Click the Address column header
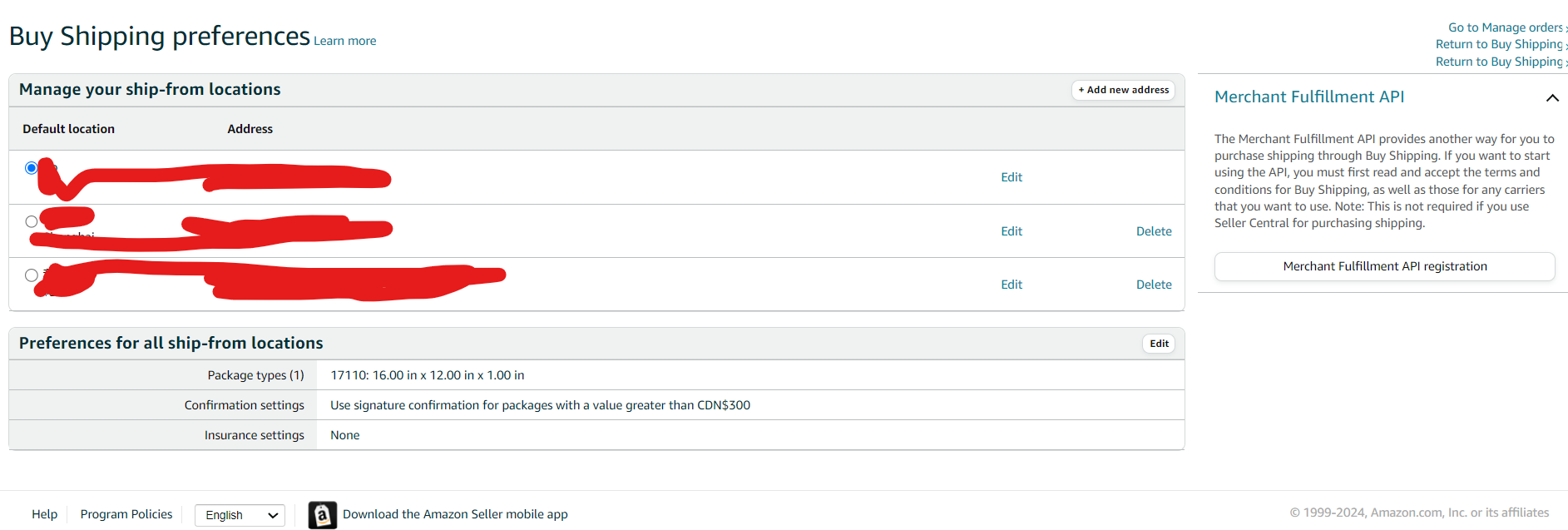The image size is (1568, 530). (250, 129)
